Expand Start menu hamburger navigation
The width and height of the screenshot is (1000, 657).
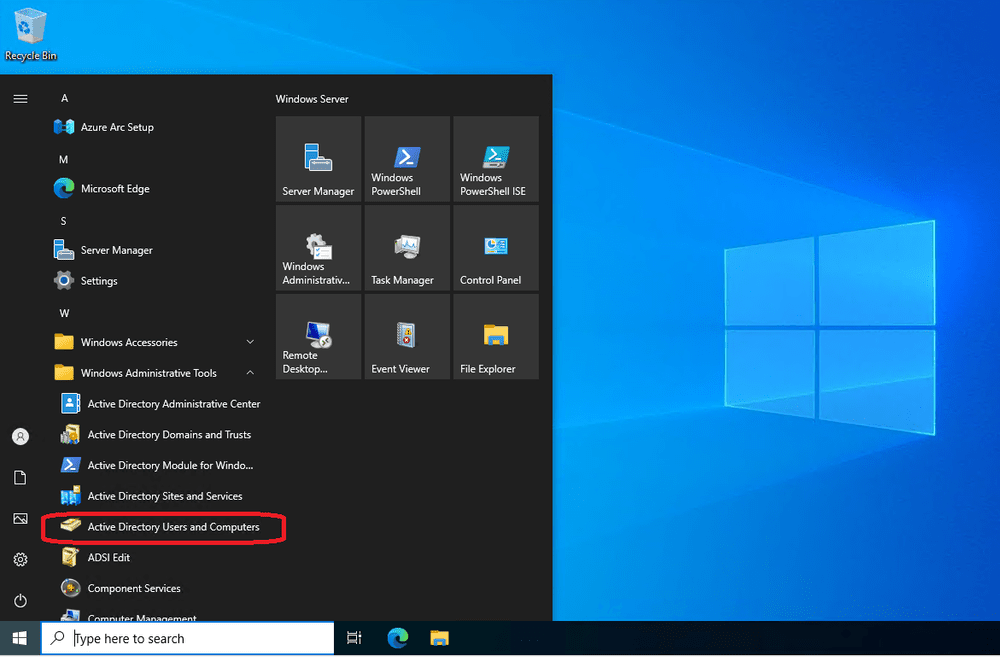click(x=20, y=99)
